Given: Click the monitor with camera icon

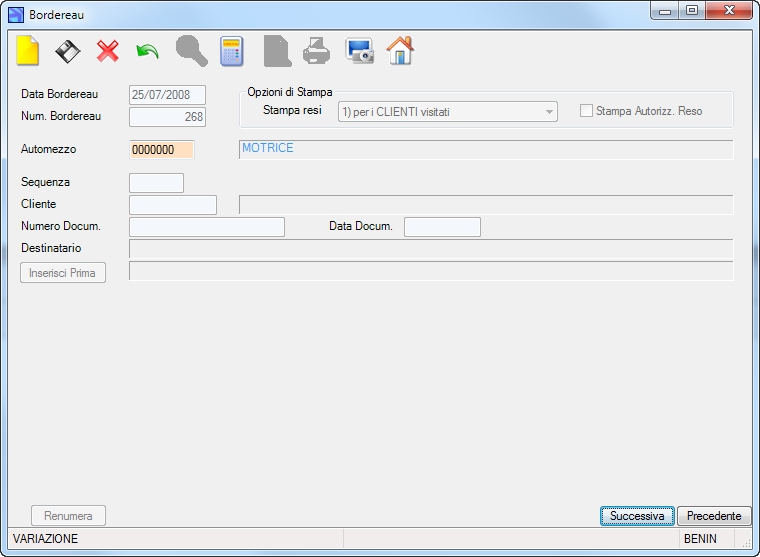Looking at the screenshot, I should coord(359,51).
